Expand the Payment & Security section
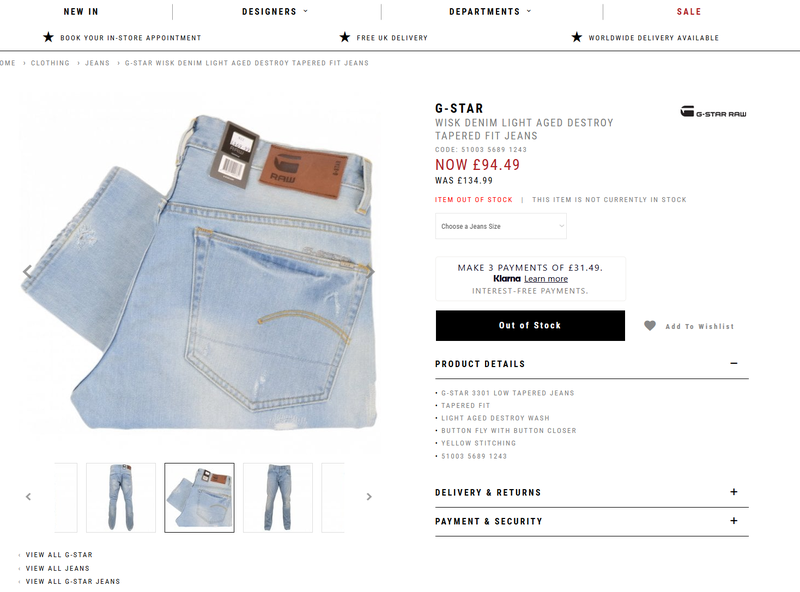The width and height of the screenshot is (800, 592). click(x=734, y=521)
